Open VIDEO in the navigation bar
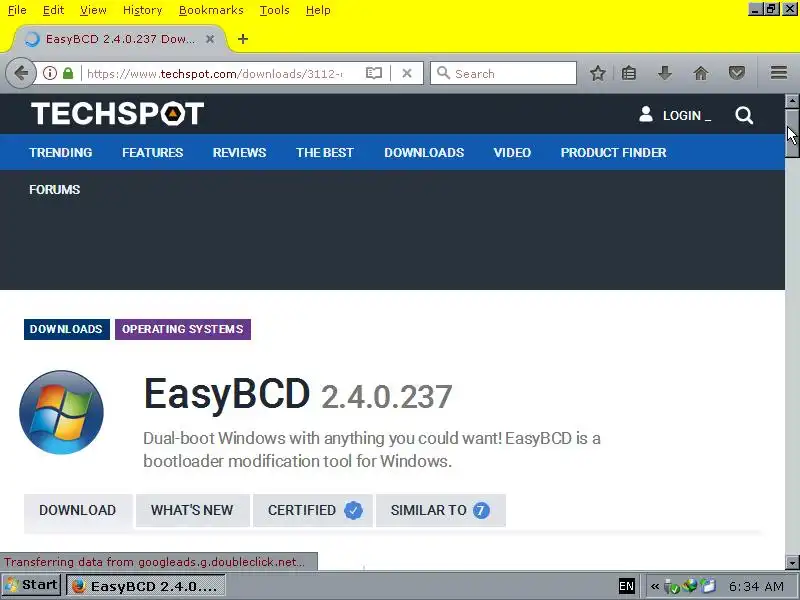This screenshot has height=600, width=800. pos(512,153)
